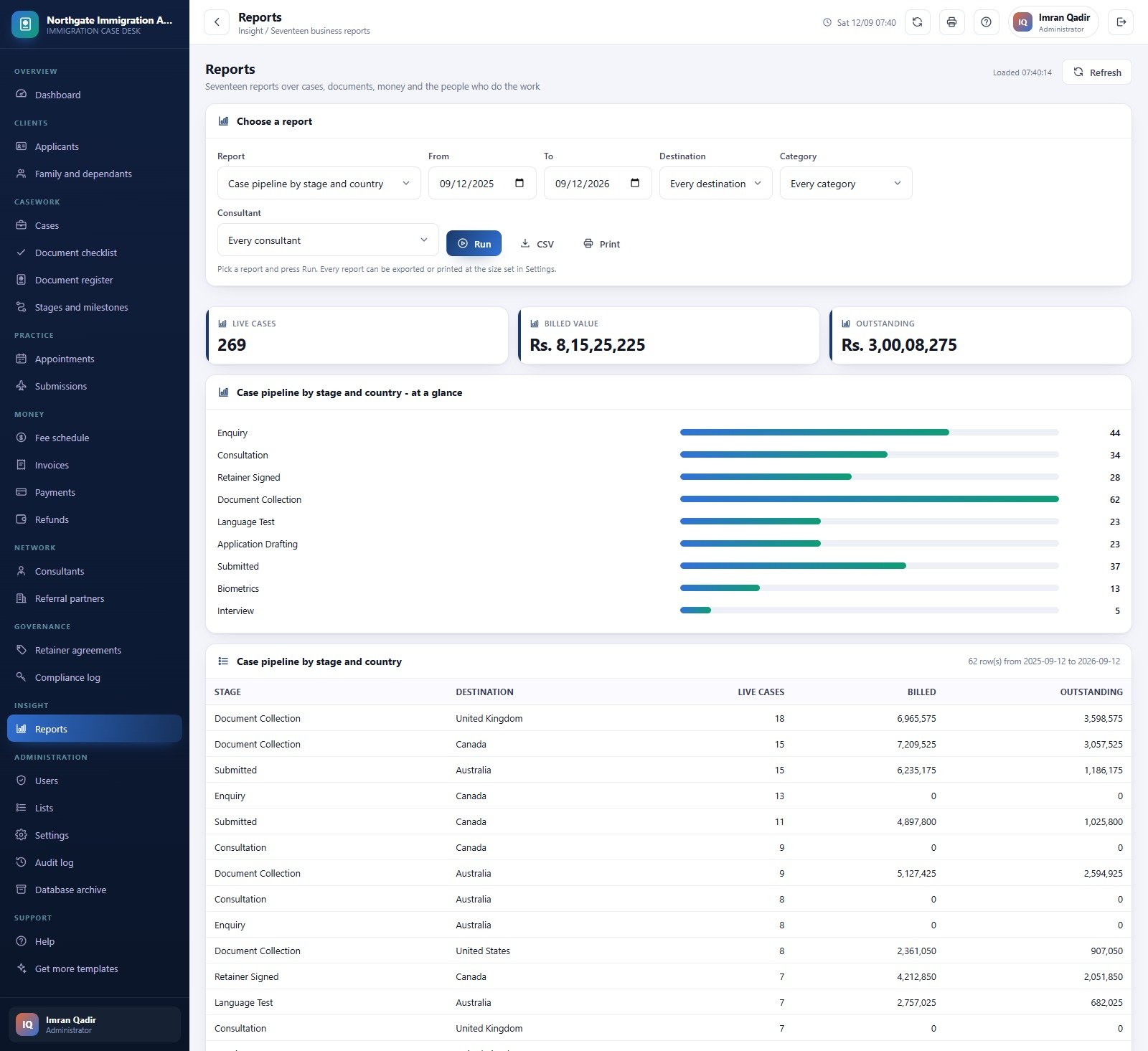The image size is (1148, 1051).
Task: Click the outstanding amount 3,598,575
Action: [x=1103, y=718]
